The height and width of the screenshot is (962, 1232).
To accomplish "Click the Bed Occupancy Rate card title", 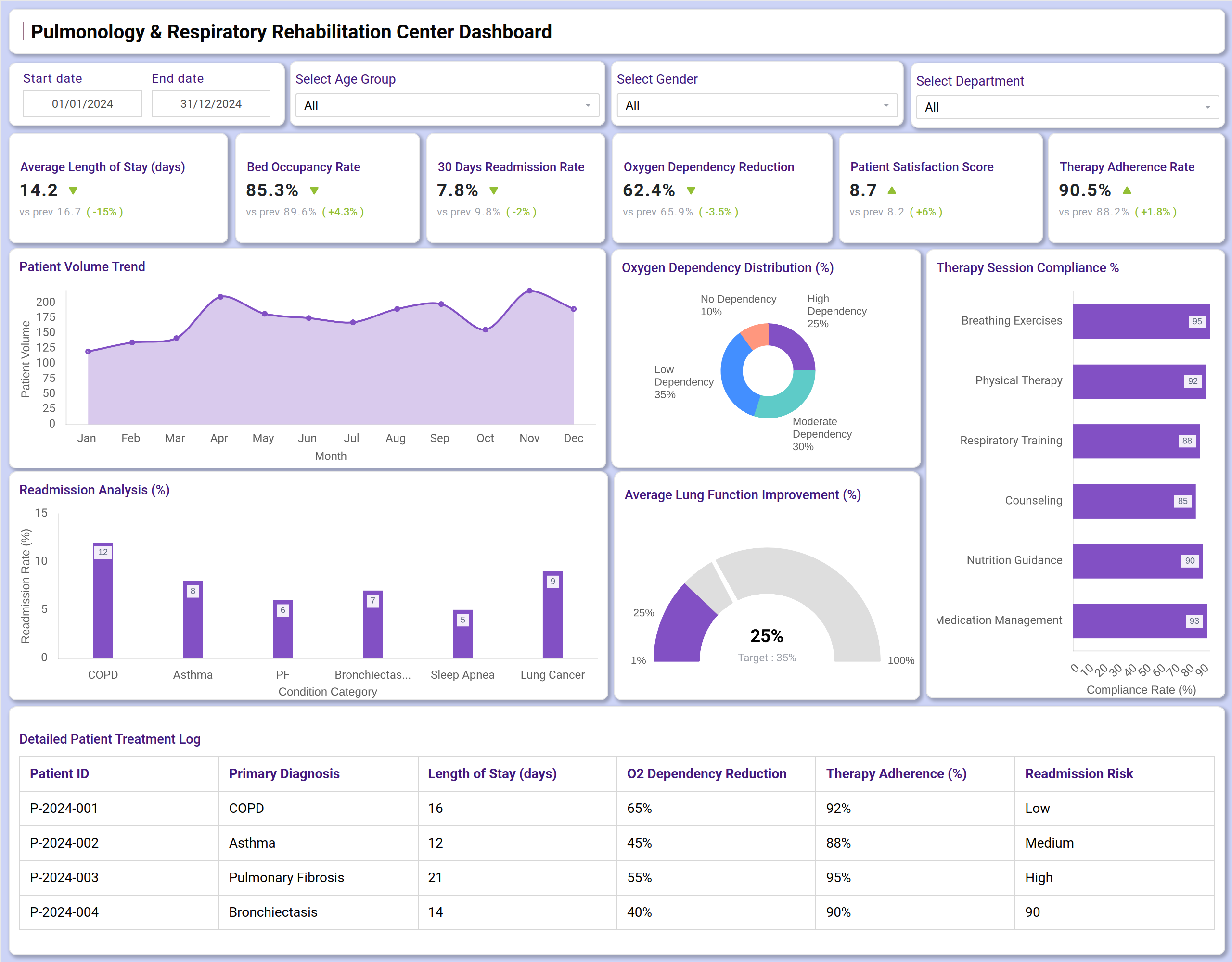I will [304, 167].
